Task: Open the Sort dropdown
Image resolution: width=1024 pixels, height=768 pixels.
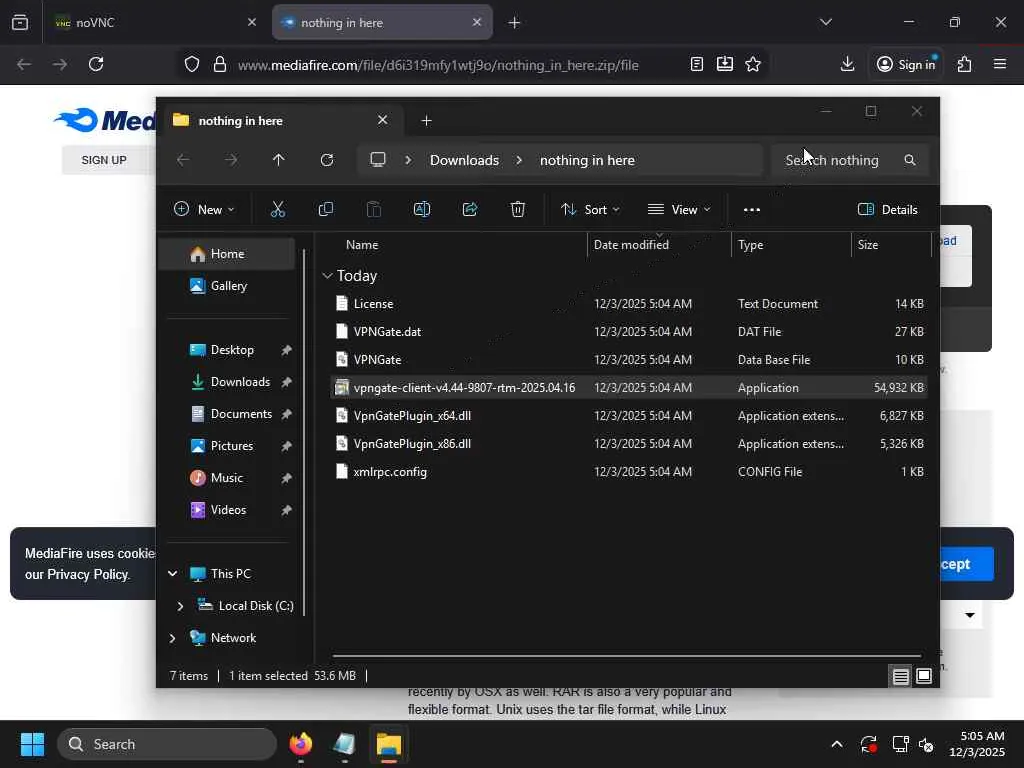Action: (x=590, y=210)
